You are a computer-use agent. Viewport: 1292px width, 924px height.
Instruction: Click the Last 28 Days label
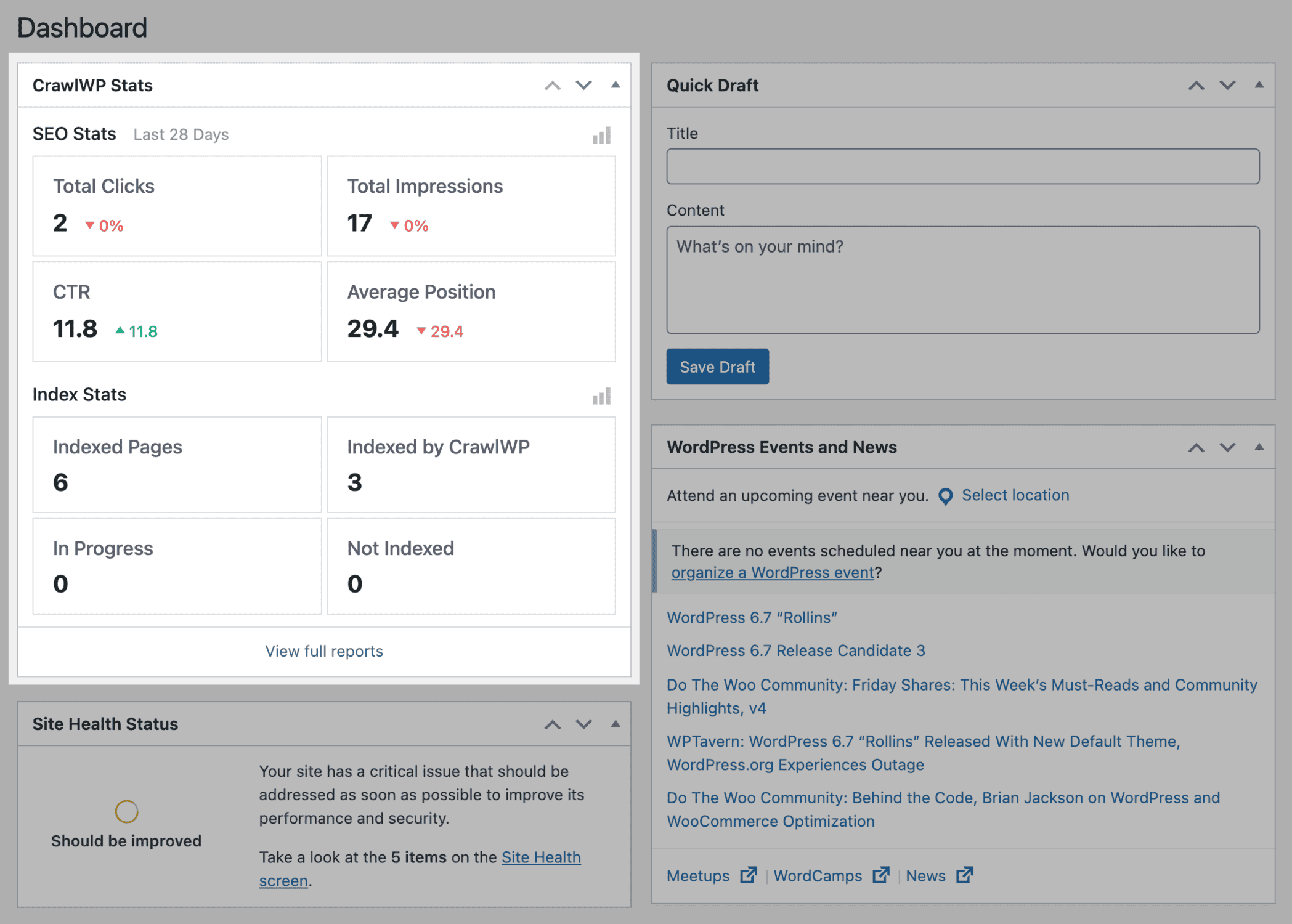click(x=181, y=134)
